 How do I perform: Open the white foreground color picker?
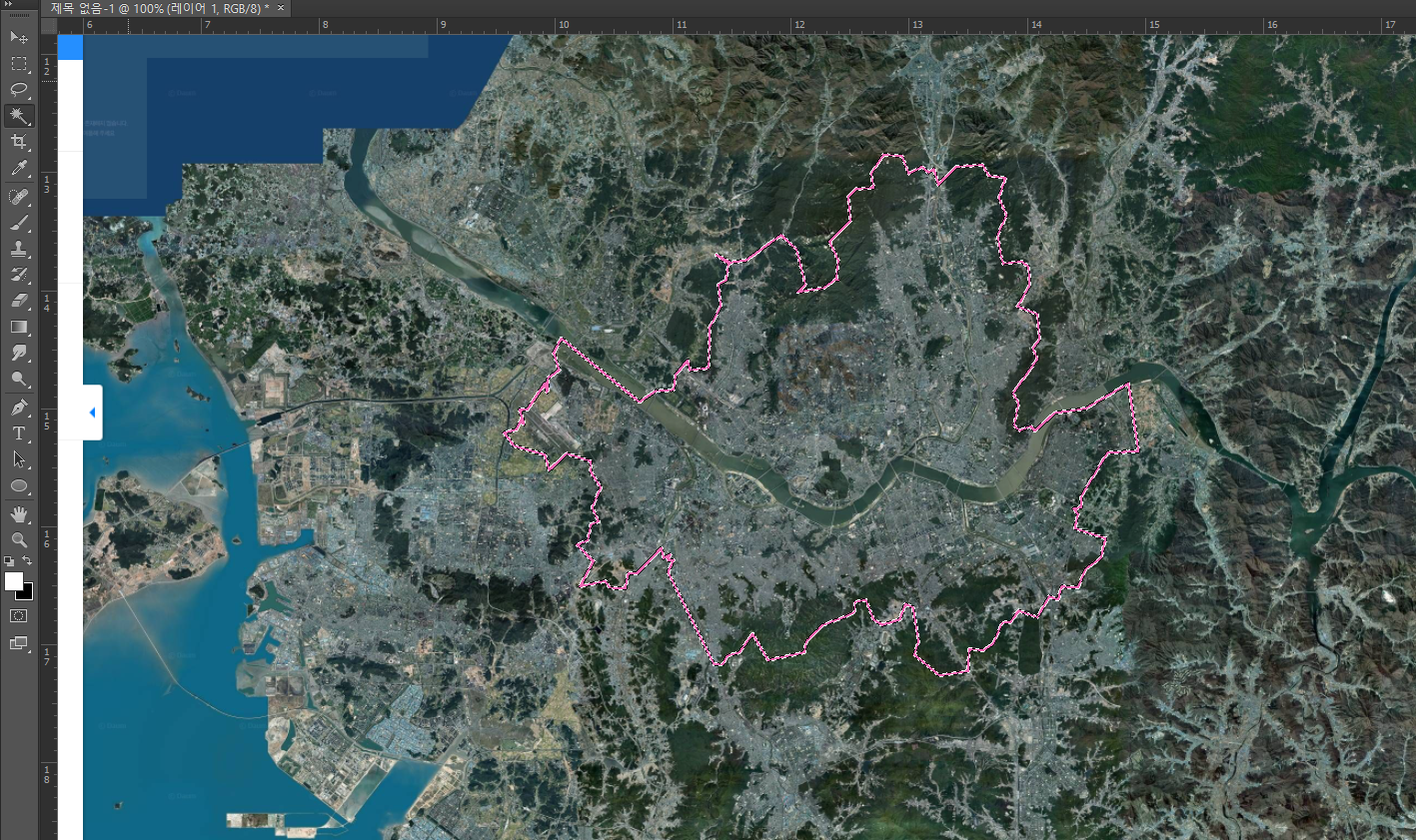pyautogui.click(x=12, y=580)
